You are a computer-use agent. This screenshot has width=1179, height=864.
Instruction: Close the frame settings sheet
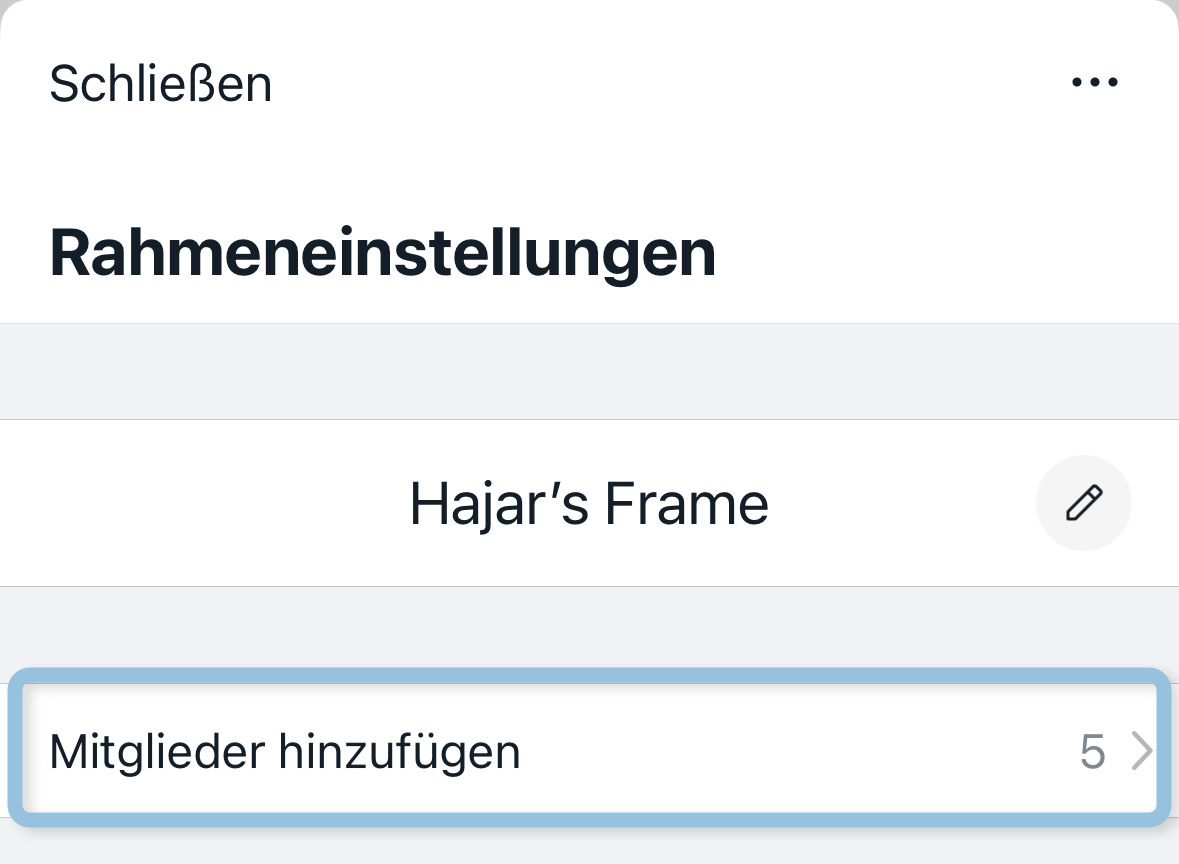[x=161, y=84]
